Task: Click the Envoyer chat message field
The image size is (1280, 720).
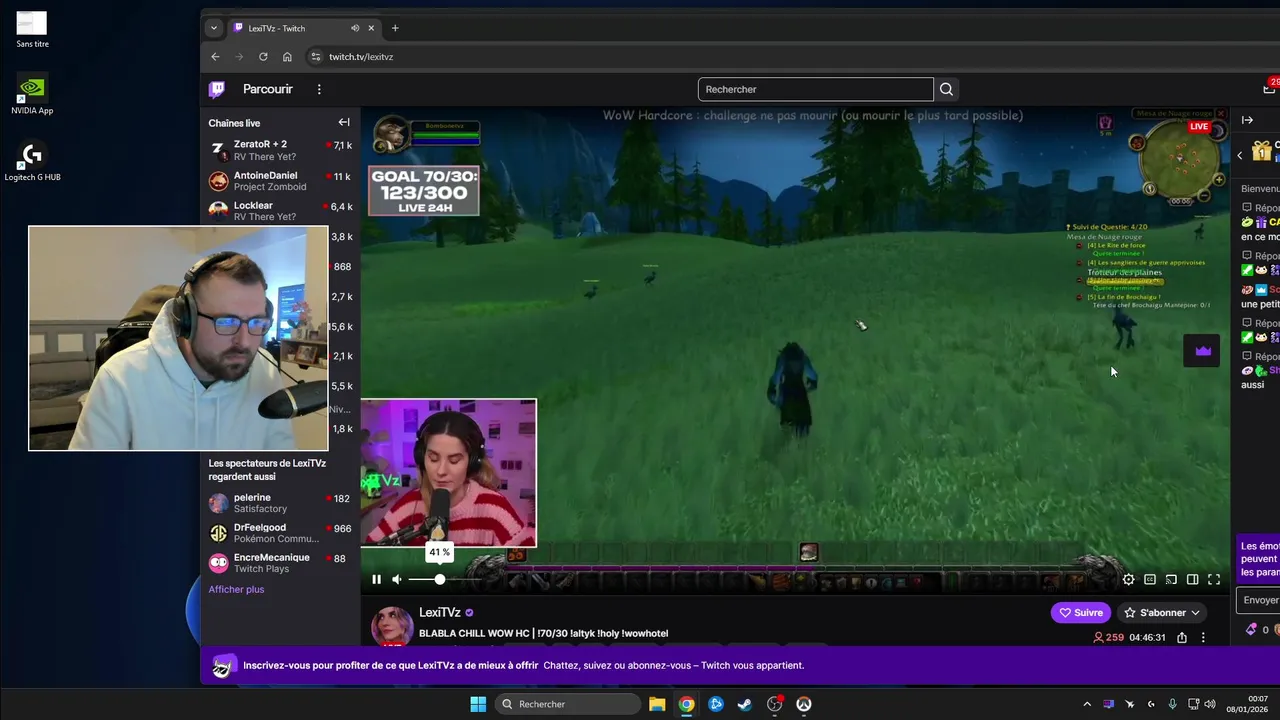Action: pyautogui.click(x=1259, y=600)
